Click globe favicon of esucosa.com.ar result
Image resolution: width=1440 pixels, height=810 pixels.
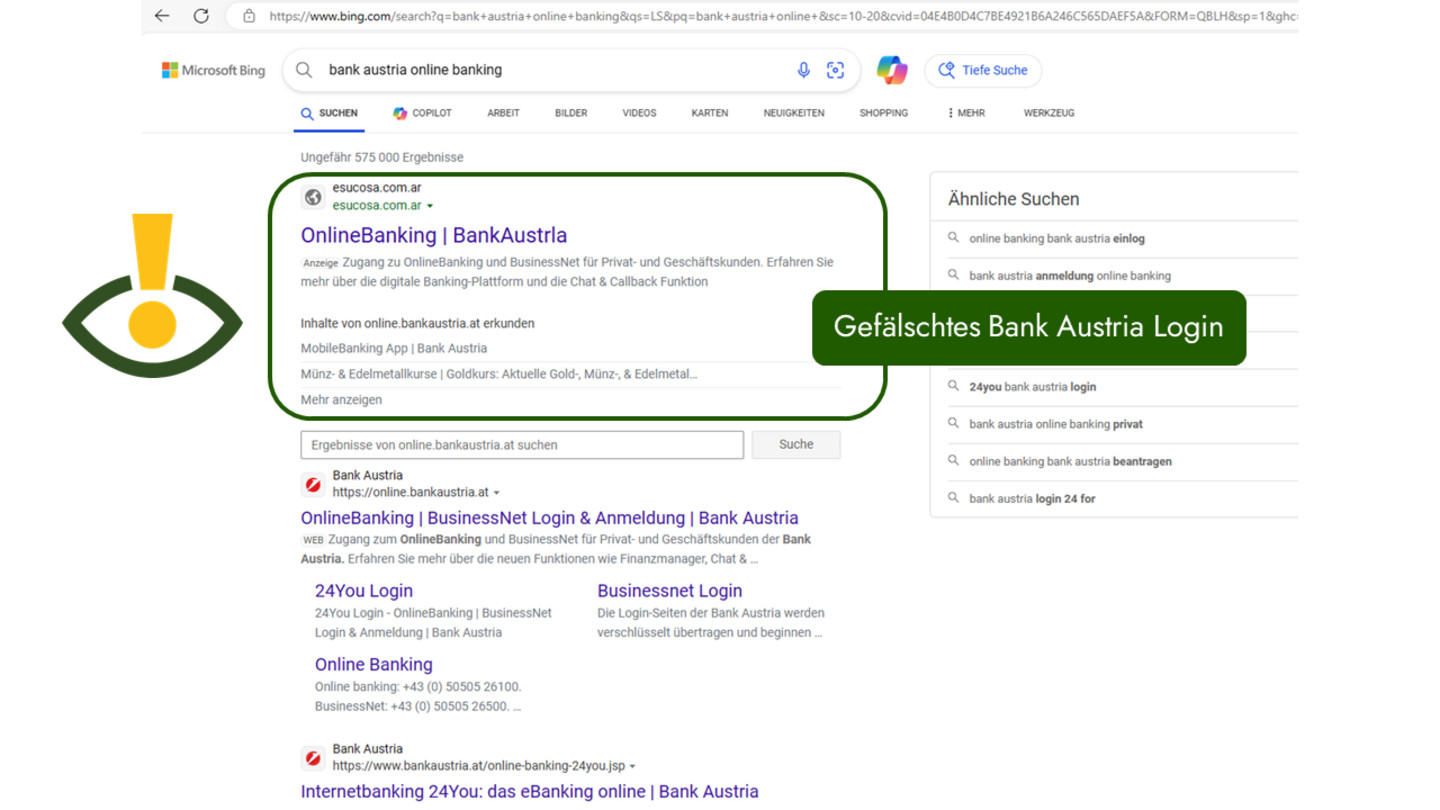pyautogui.click(x=313, y=197)
